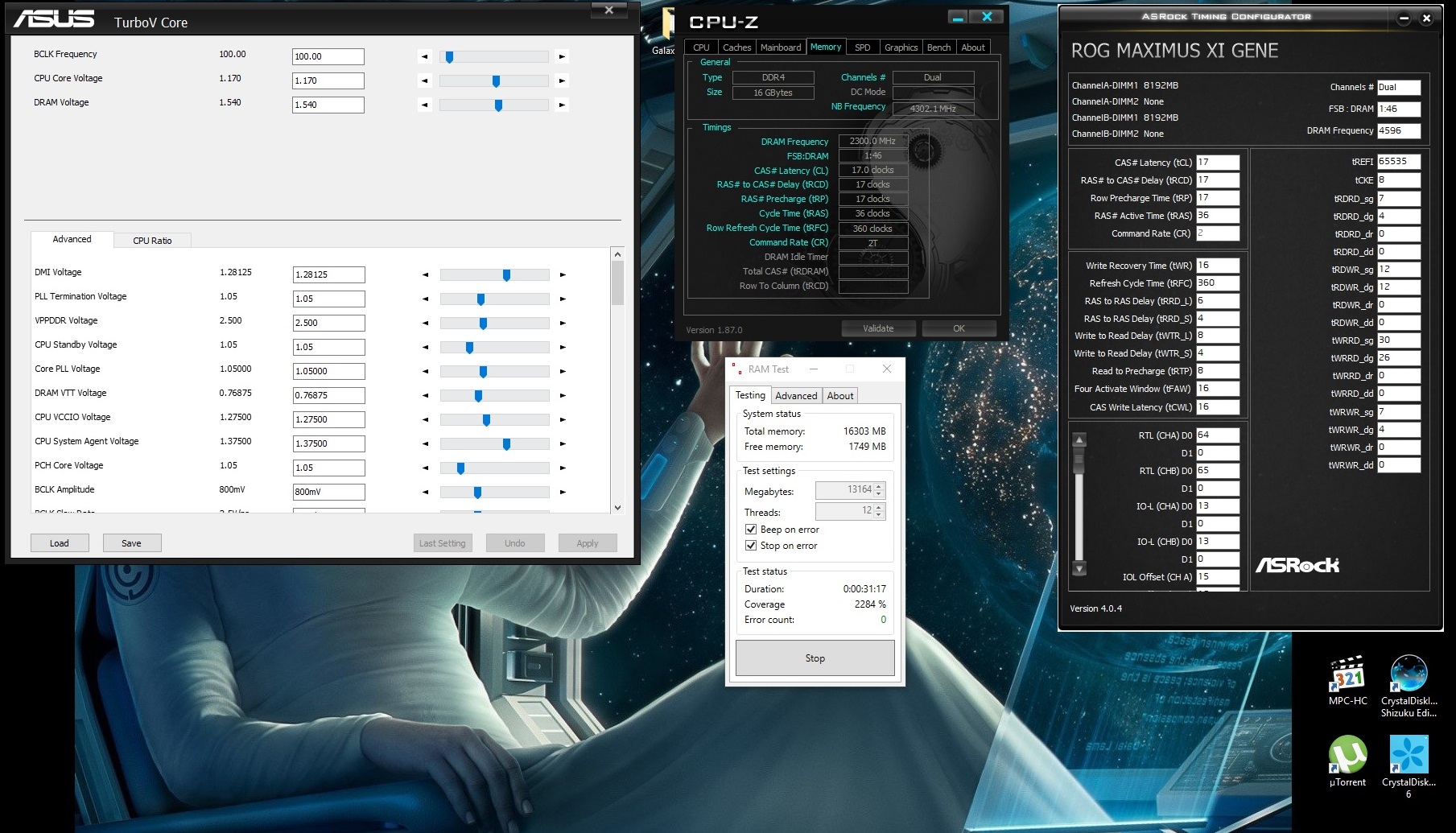Raise Core PLL Voltage with right arrow
The height and width of the screenshot is (833, 1456).
[x=563, y=371]
